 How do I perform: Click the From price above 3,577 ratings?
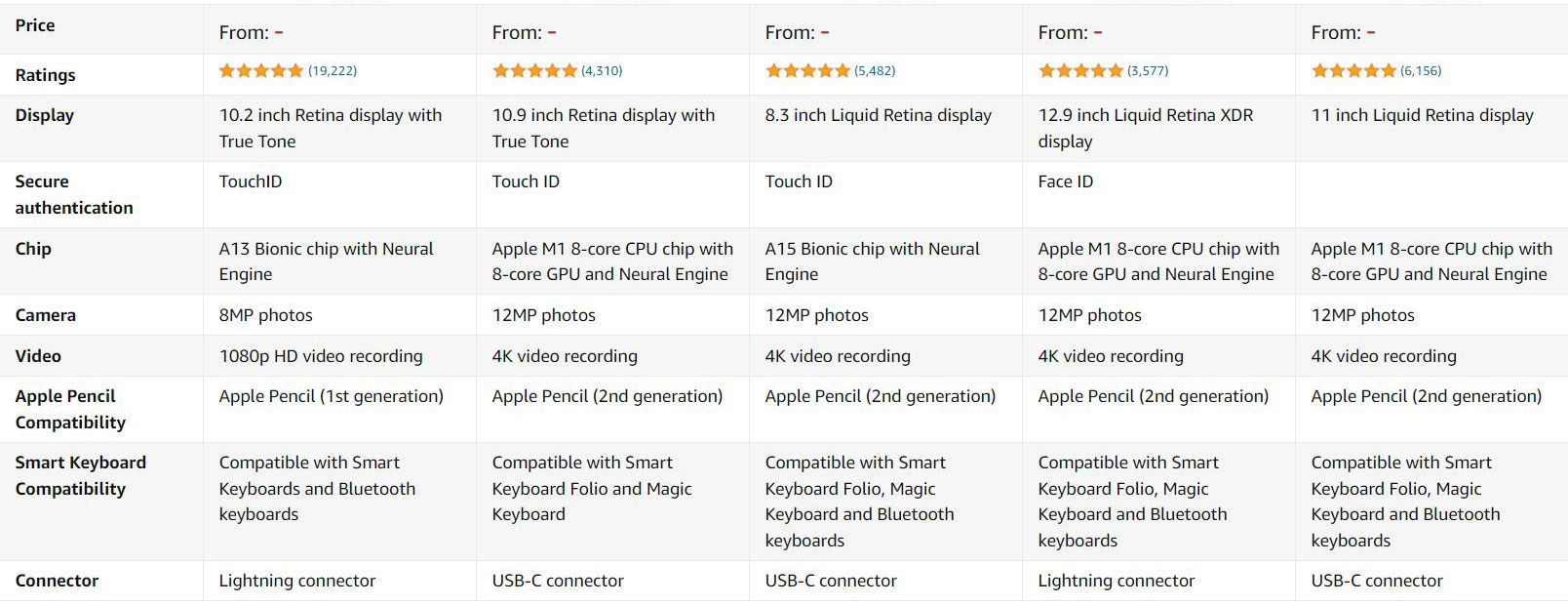1070,32
